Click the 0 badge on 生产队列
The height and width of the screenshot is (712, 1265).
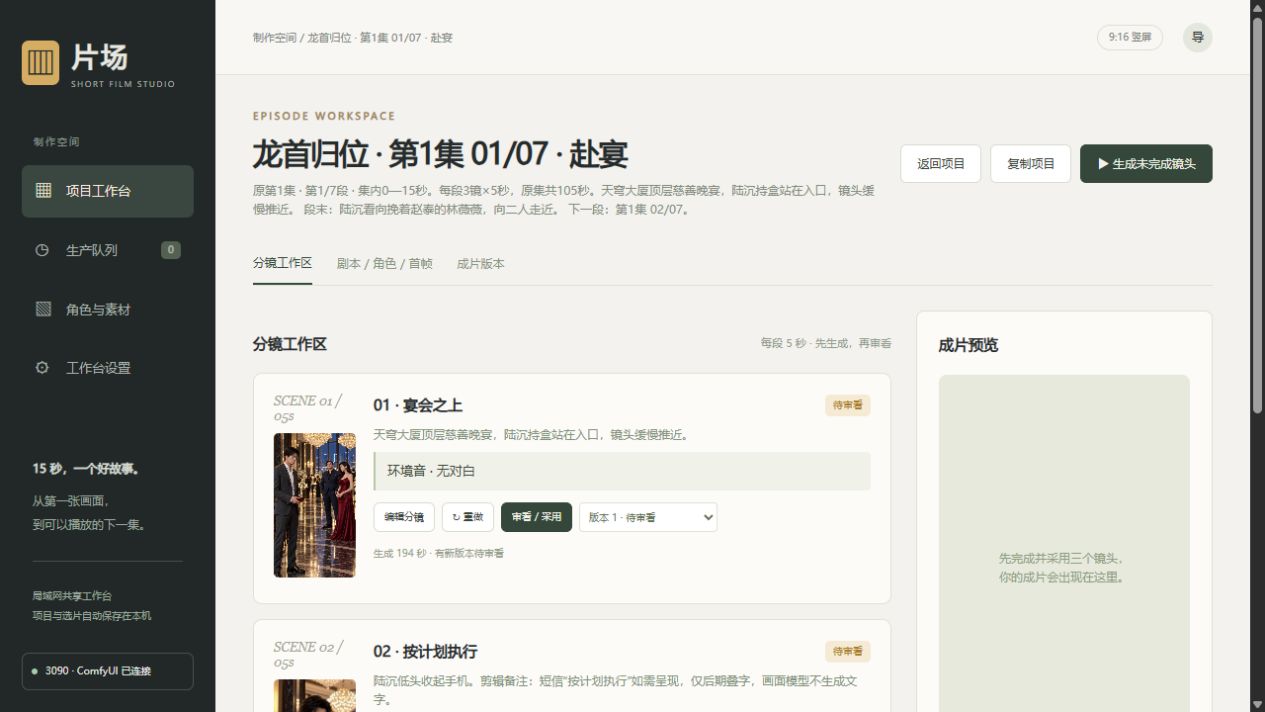[x=171, y=250]
